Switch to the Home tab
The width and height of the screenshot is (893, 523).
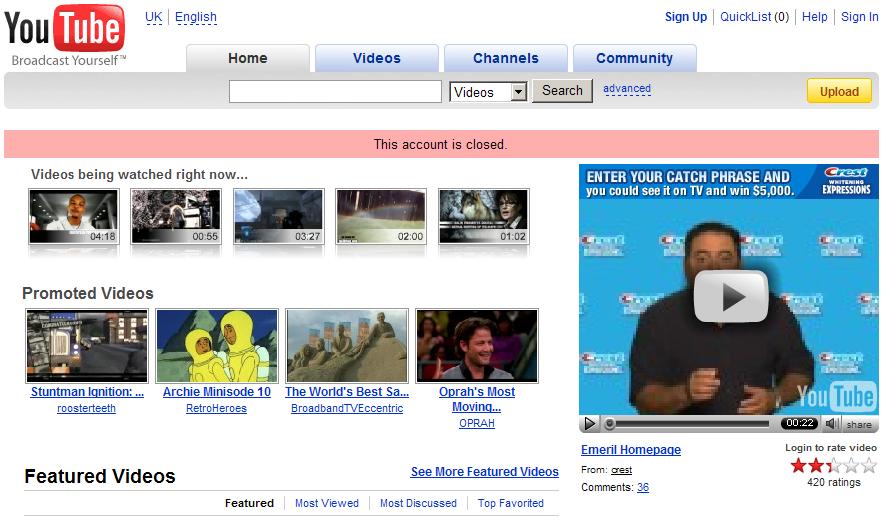[x=248, y=58]
